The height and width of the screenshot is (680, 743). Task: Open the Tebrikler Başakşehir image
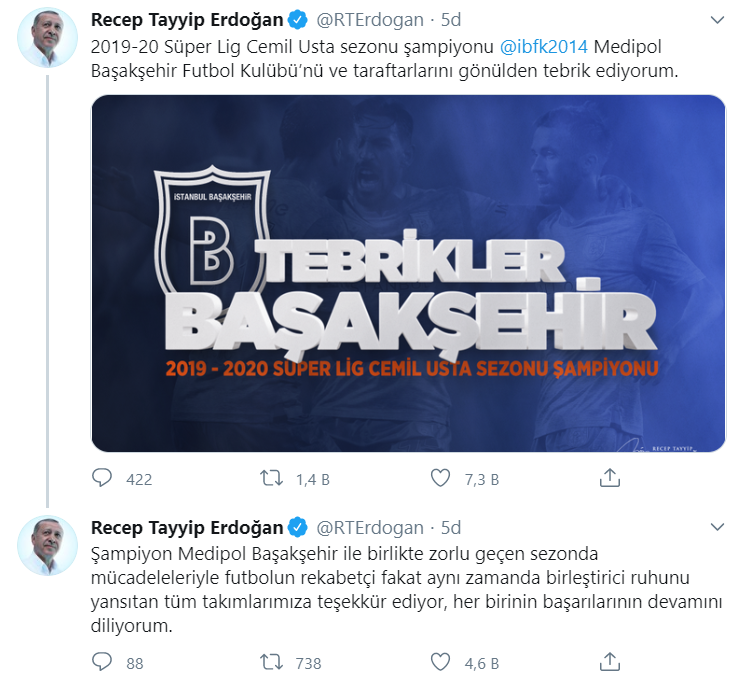408,273
